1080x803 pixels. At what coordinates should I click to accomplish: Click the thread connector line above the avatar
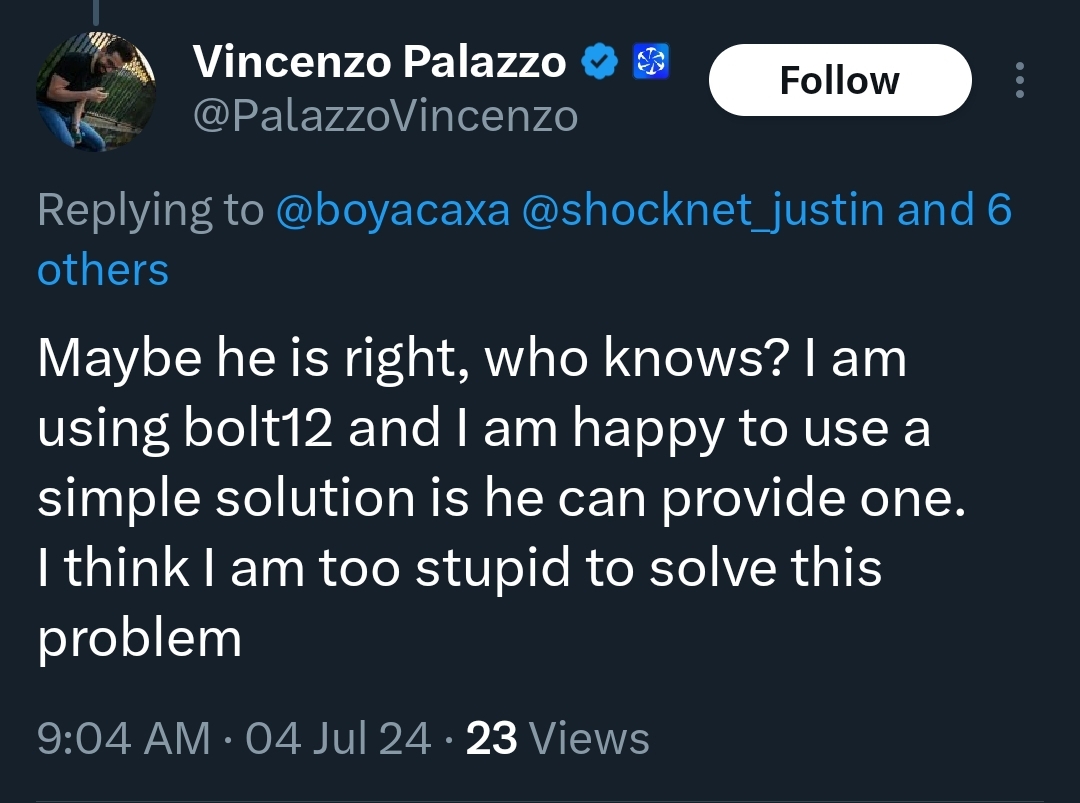[x=96, y=12]
